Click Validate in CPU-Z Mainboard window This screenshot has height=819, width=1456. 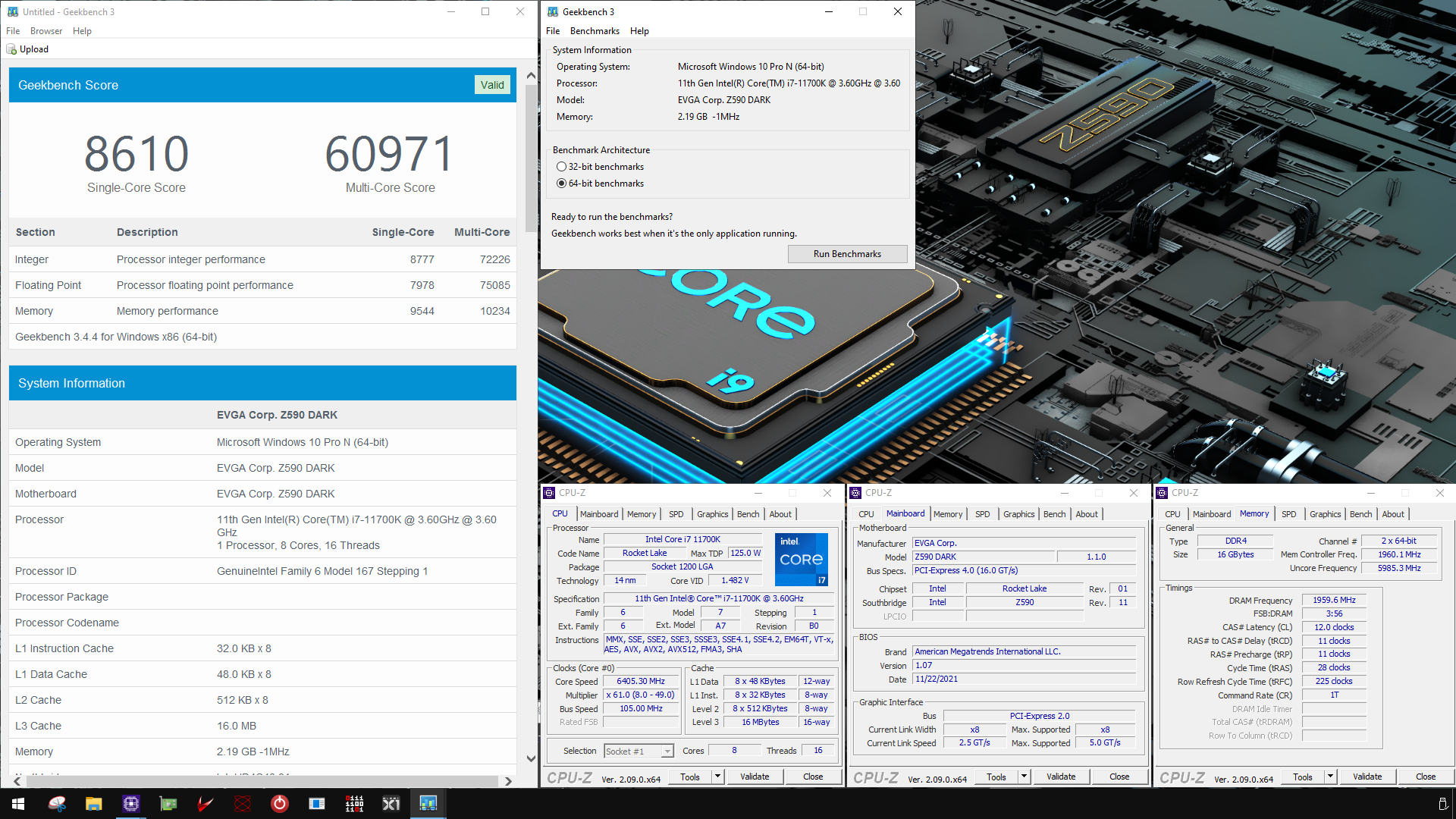(x=1061, y=777)
